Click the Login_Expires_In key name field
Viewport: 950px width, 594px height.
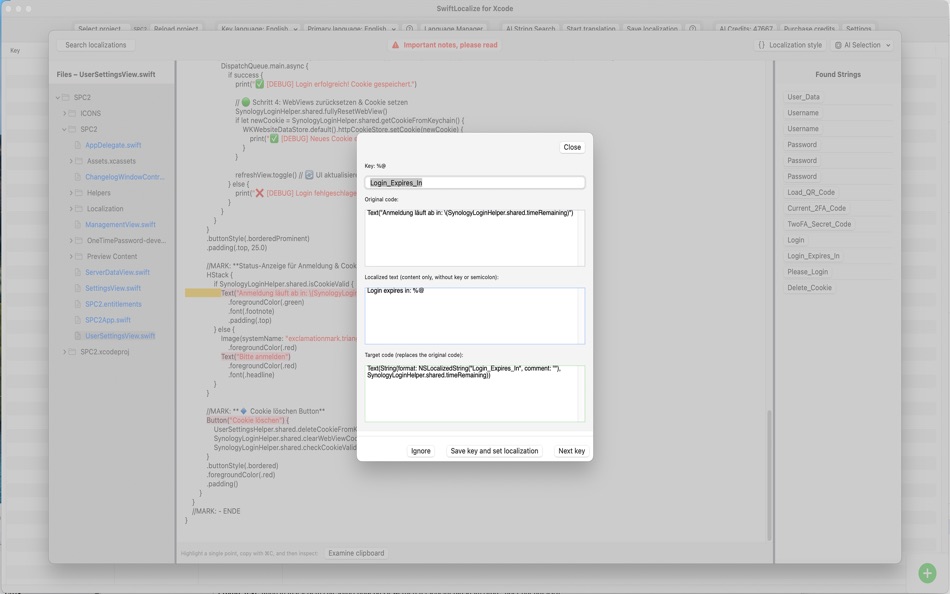[474, 182]
